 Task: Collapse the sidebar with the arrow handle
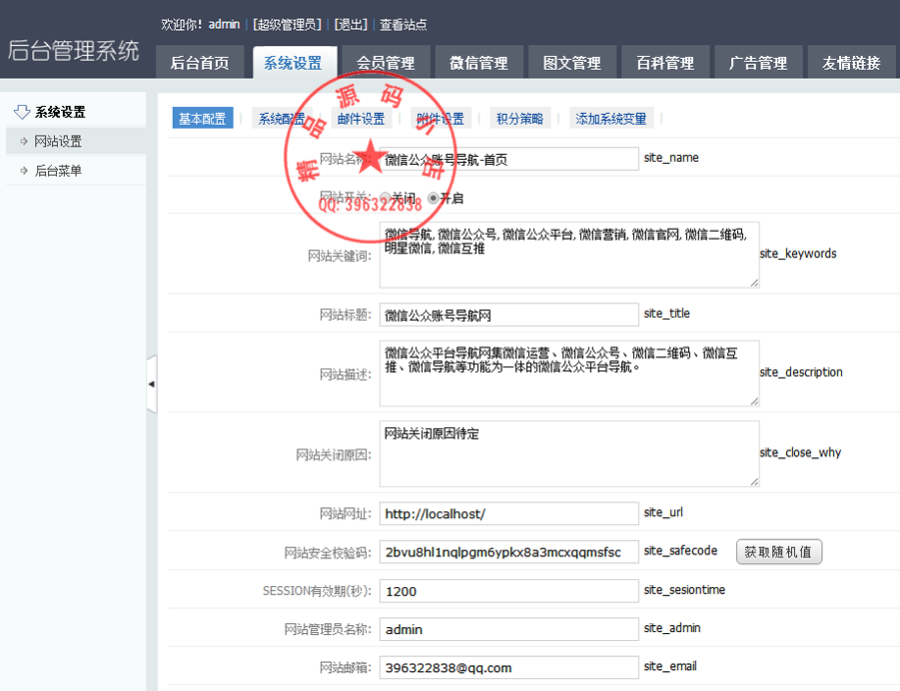[x=152, y=384]
